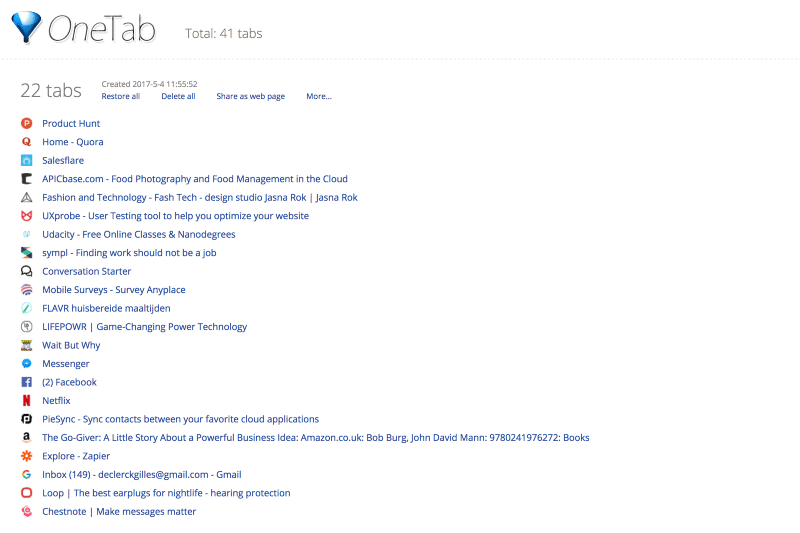Delete all tabs in this group

(178, 96)
